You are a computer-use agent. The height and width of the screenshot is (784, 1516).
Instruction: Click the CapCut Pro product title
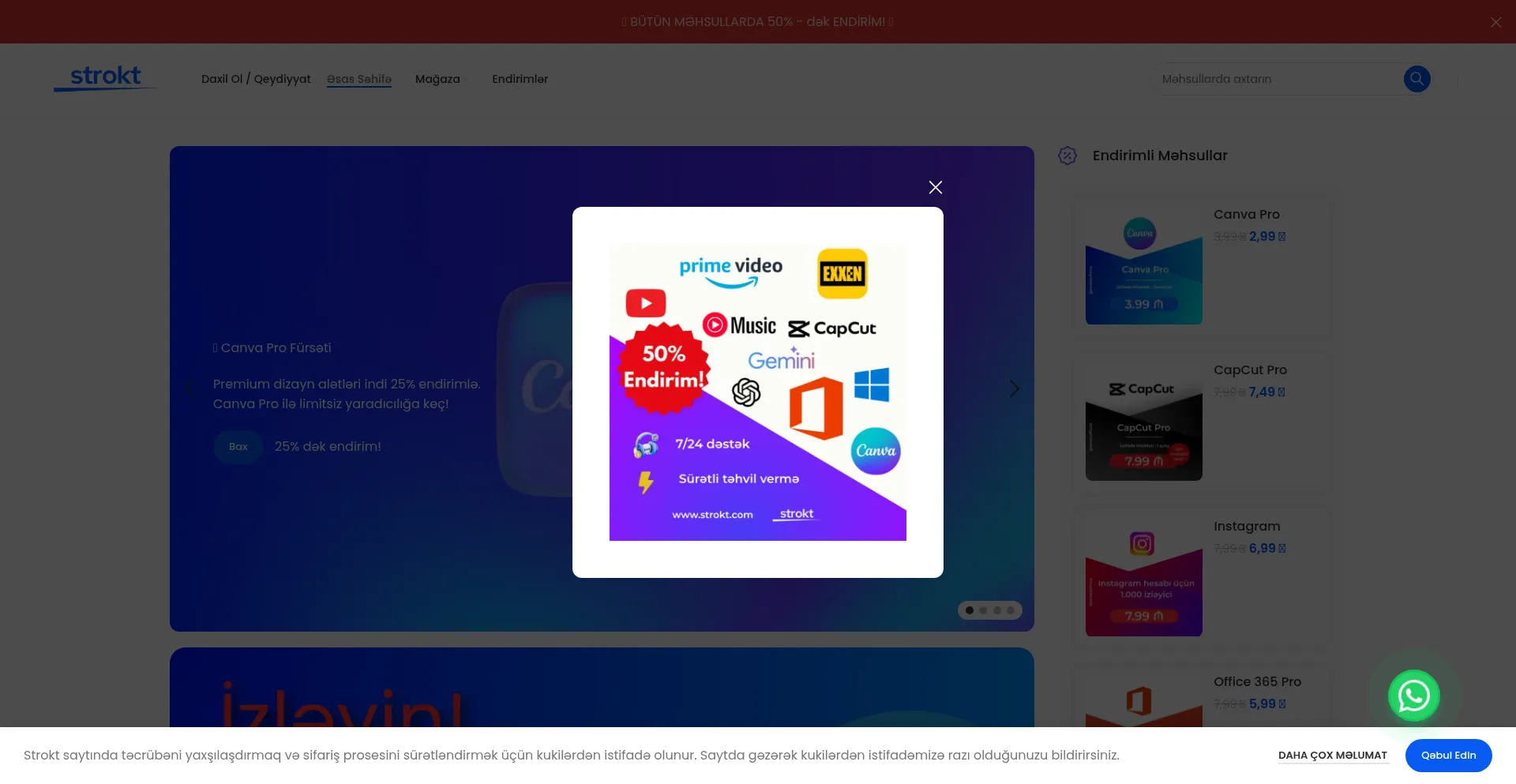point(1250,370)
